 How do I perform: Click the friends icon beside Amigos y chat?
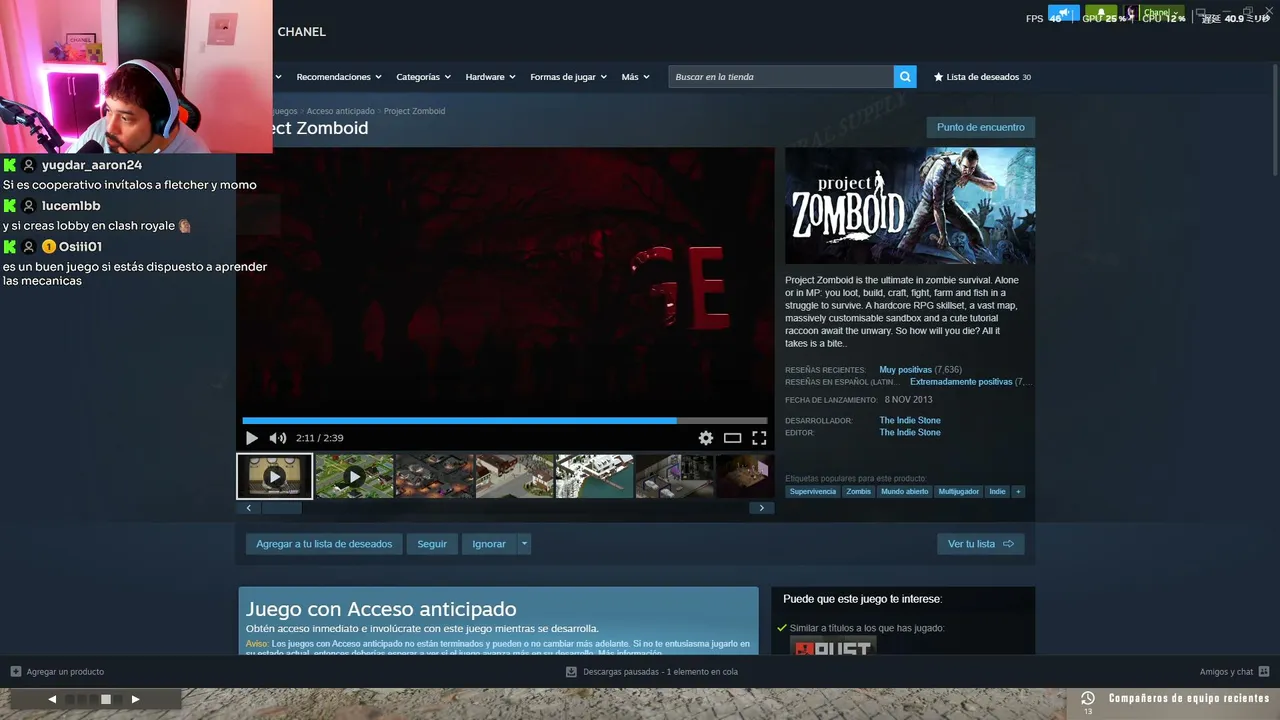[x=1264, y=672]
